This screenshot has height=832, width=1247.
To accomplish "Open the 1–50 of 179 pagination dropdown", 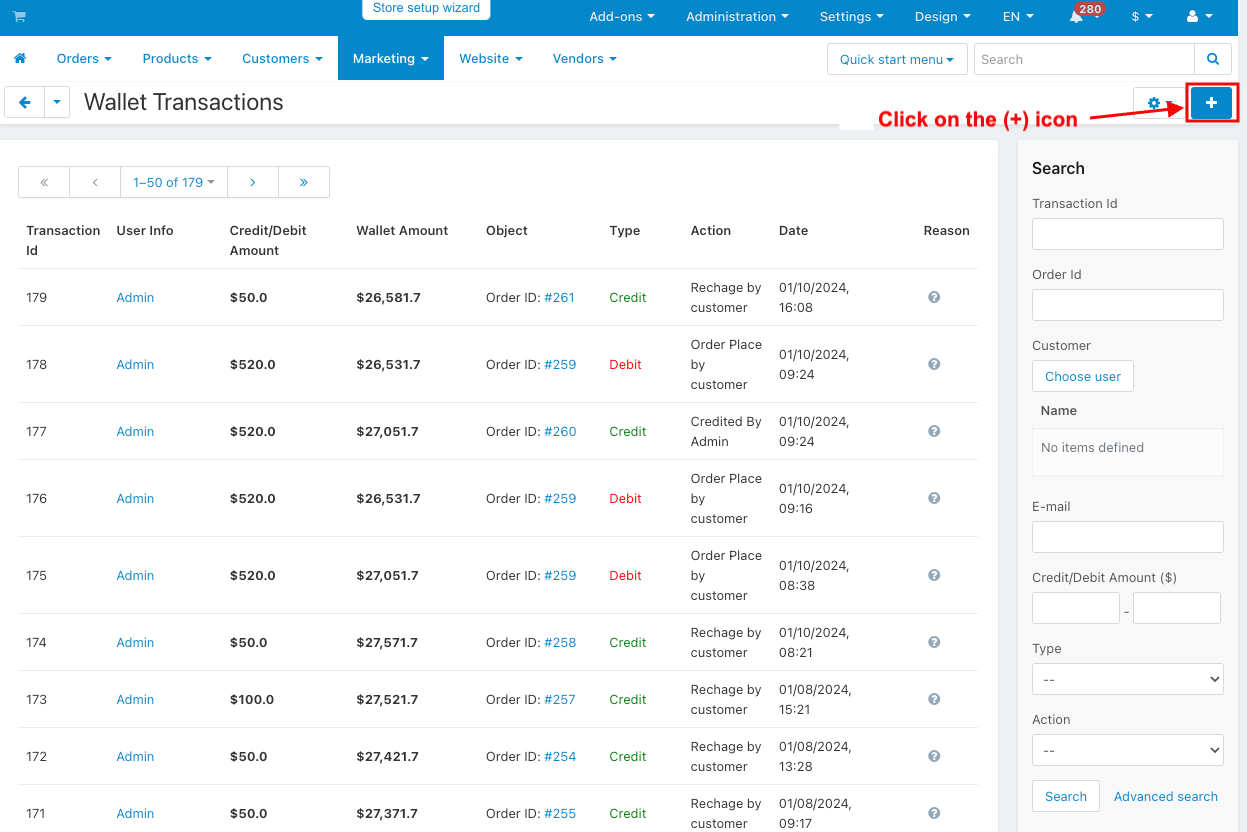I will [174, 182].
